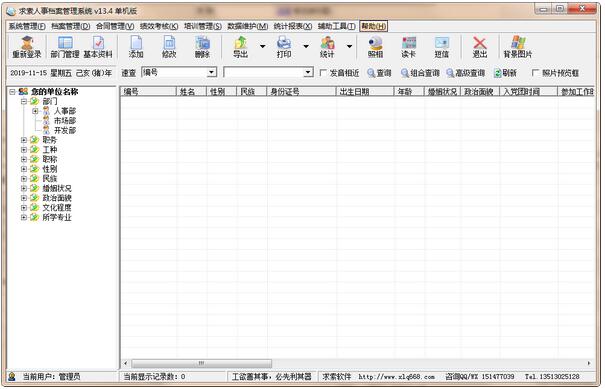This screenshot has width=605, height=389.
Task: Click the 退出 exit icon
Action: (480, 47)
